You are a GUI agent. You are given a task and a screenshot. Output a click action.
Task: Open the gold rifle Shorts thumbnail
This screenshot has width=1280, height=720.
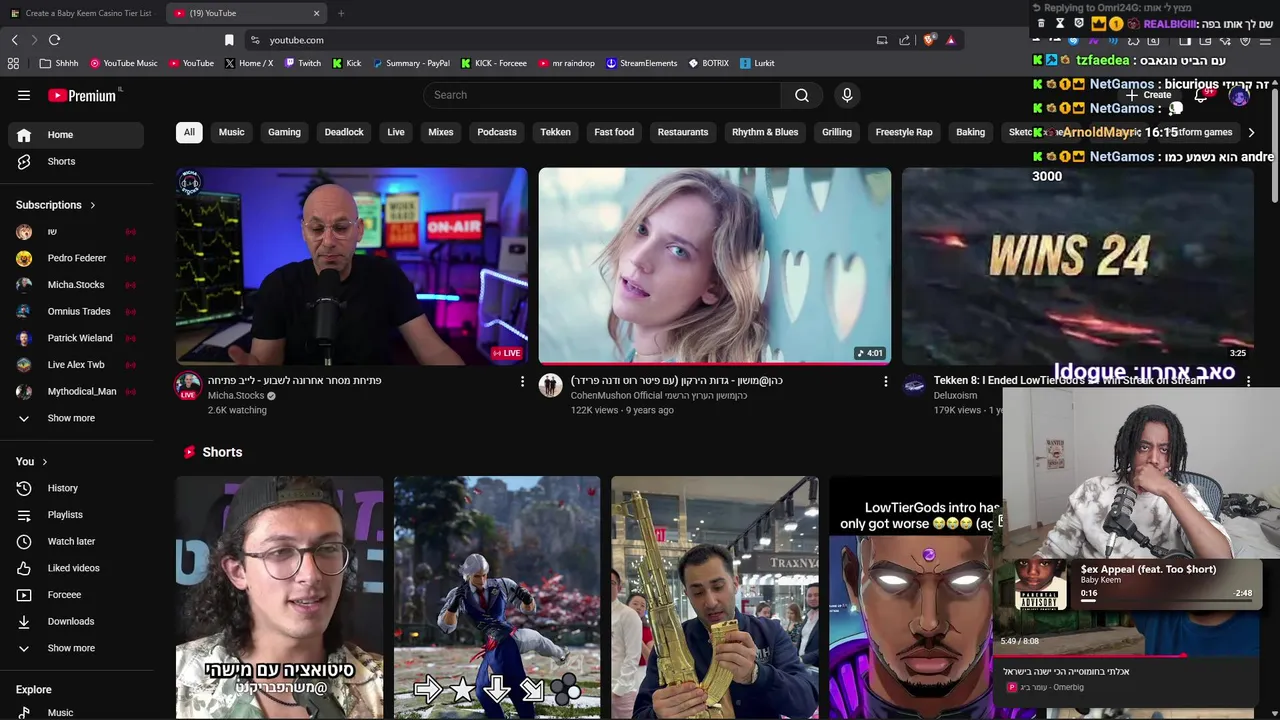(715, 598)
